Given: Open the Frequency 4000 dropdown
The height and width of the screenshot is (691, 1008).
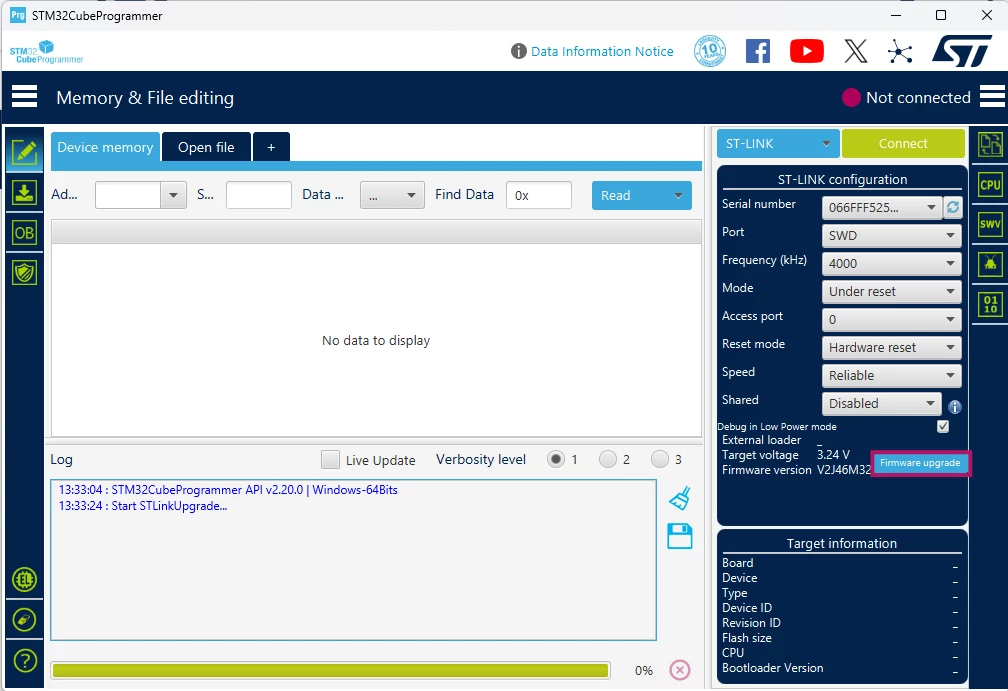Looking at the screenshot, I should point(891,264).
